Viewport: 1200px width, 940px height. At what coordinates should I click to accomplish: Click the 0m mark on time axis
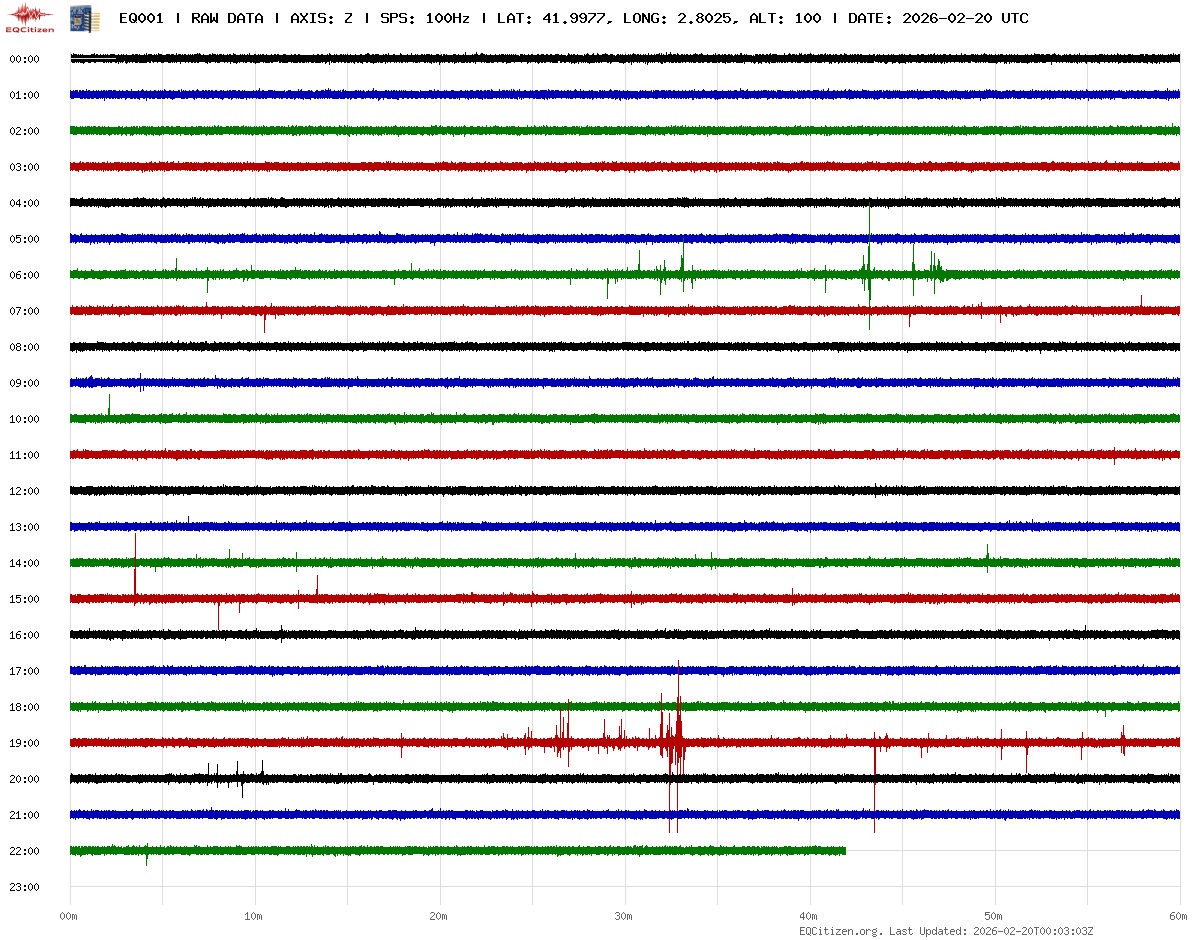coord(69,916)
